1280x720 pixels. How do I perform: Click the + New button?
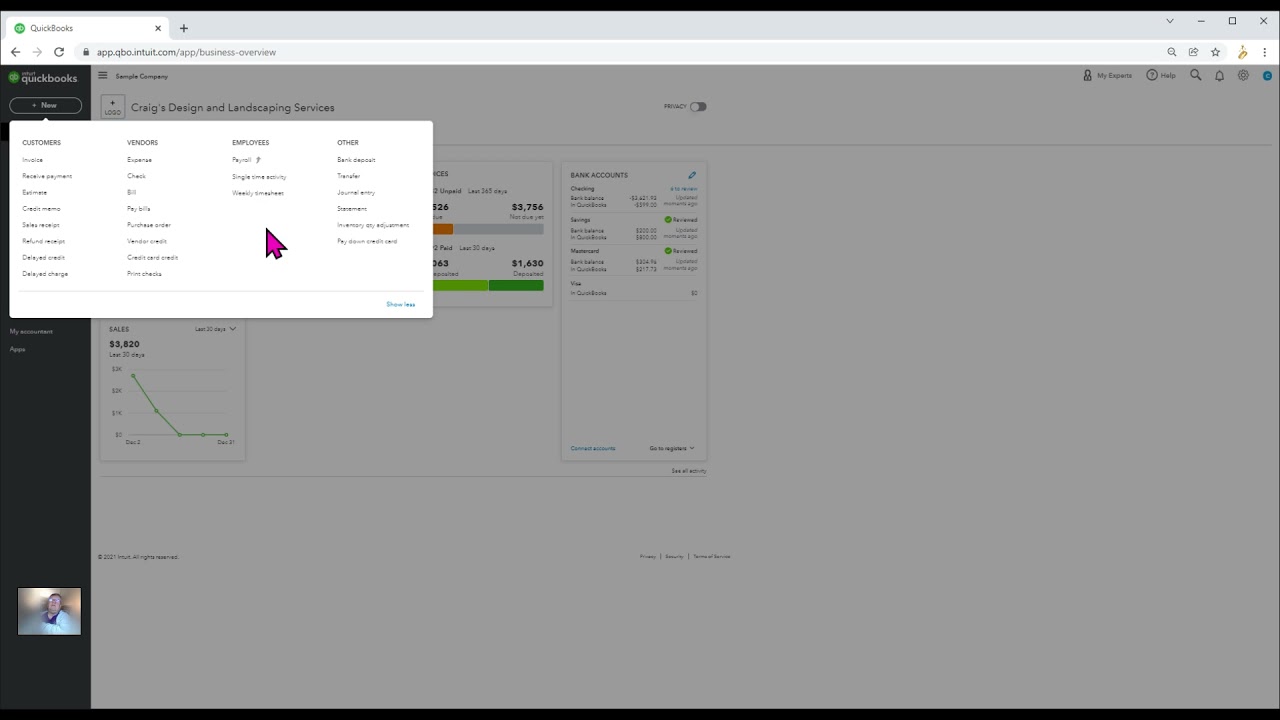(45, 105)
